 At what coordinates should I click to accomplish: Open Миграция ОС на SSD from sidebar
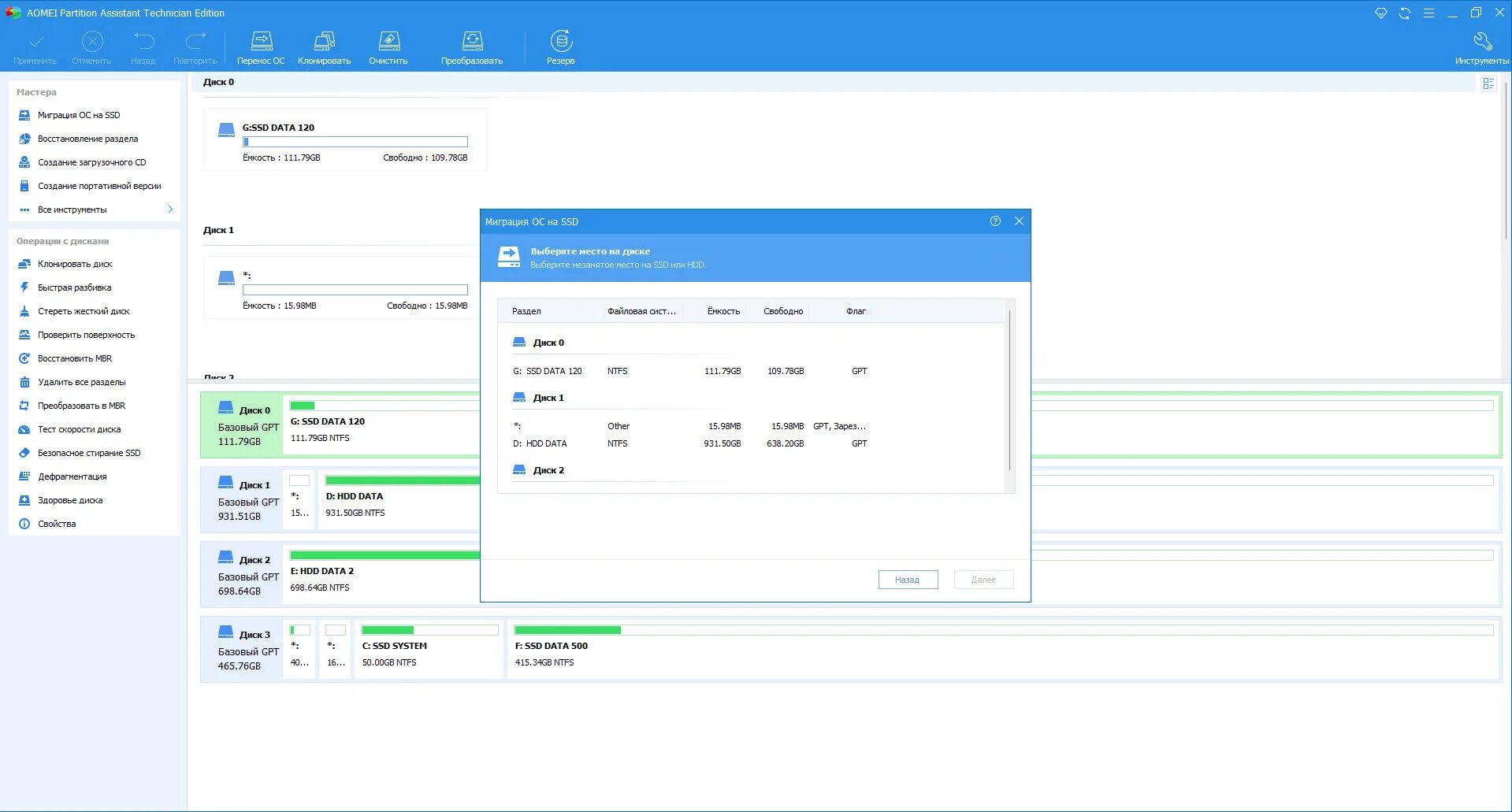(77, 115)
